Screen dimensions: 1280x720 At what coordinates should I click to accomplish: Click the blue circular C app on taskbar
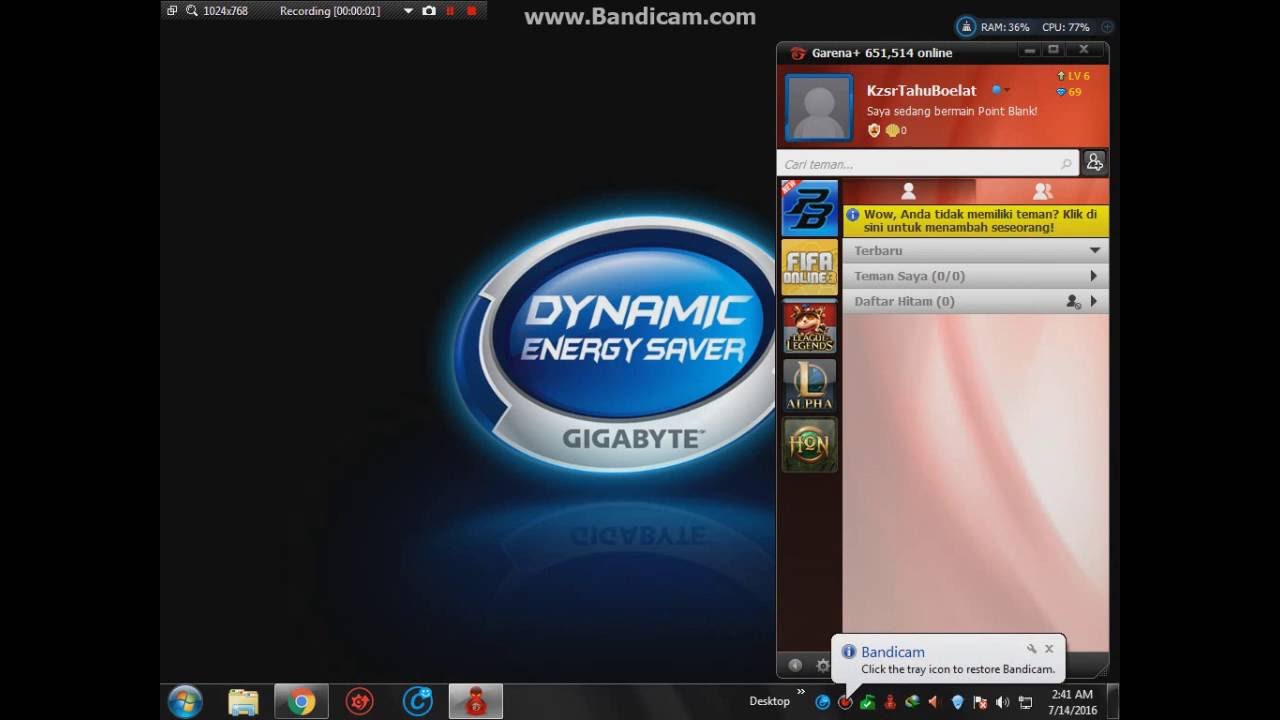pyautogui.click(x=417, y=702)
